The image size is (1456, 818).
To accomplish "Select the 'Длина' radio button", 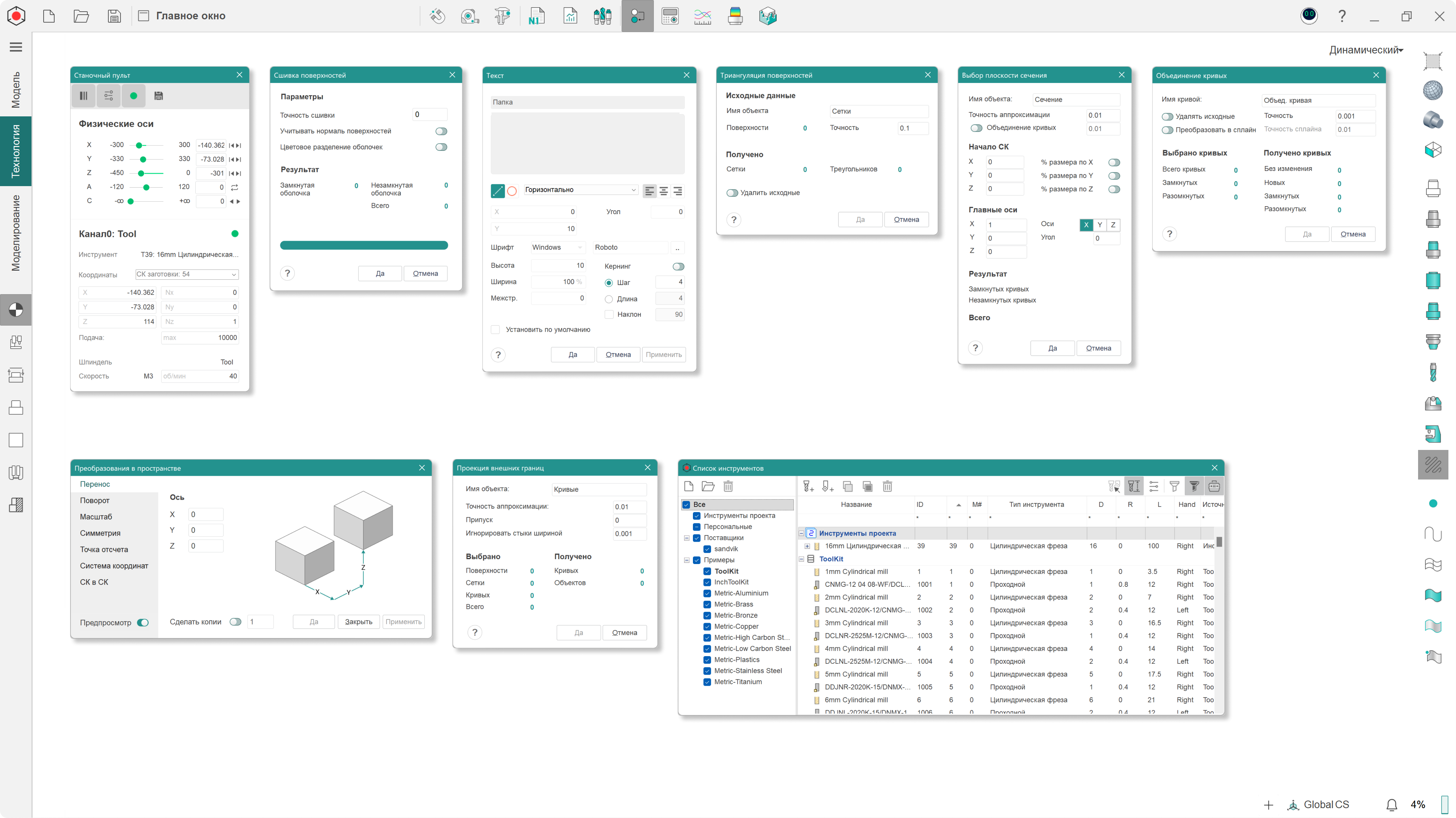I will [x=609, y=299].
